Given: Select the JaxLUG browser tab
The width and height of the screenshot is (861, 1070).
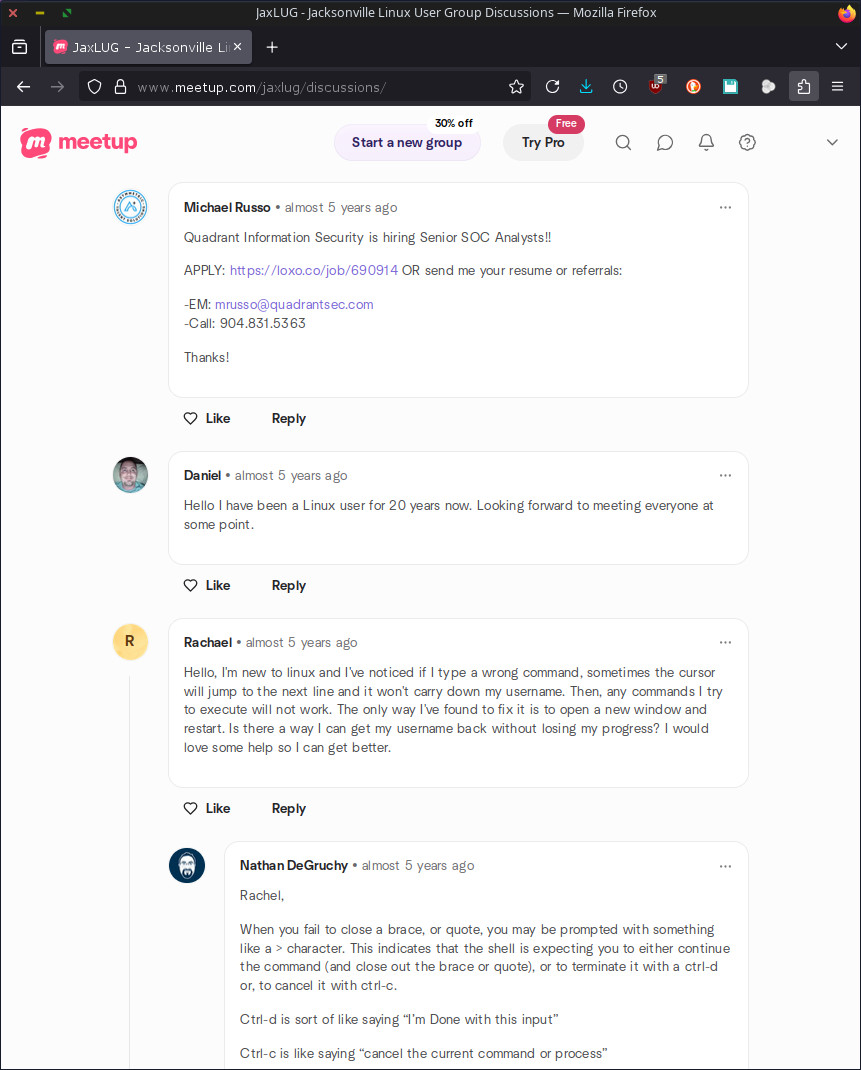Looking at the screenshot, I should [x=140, y=47].
